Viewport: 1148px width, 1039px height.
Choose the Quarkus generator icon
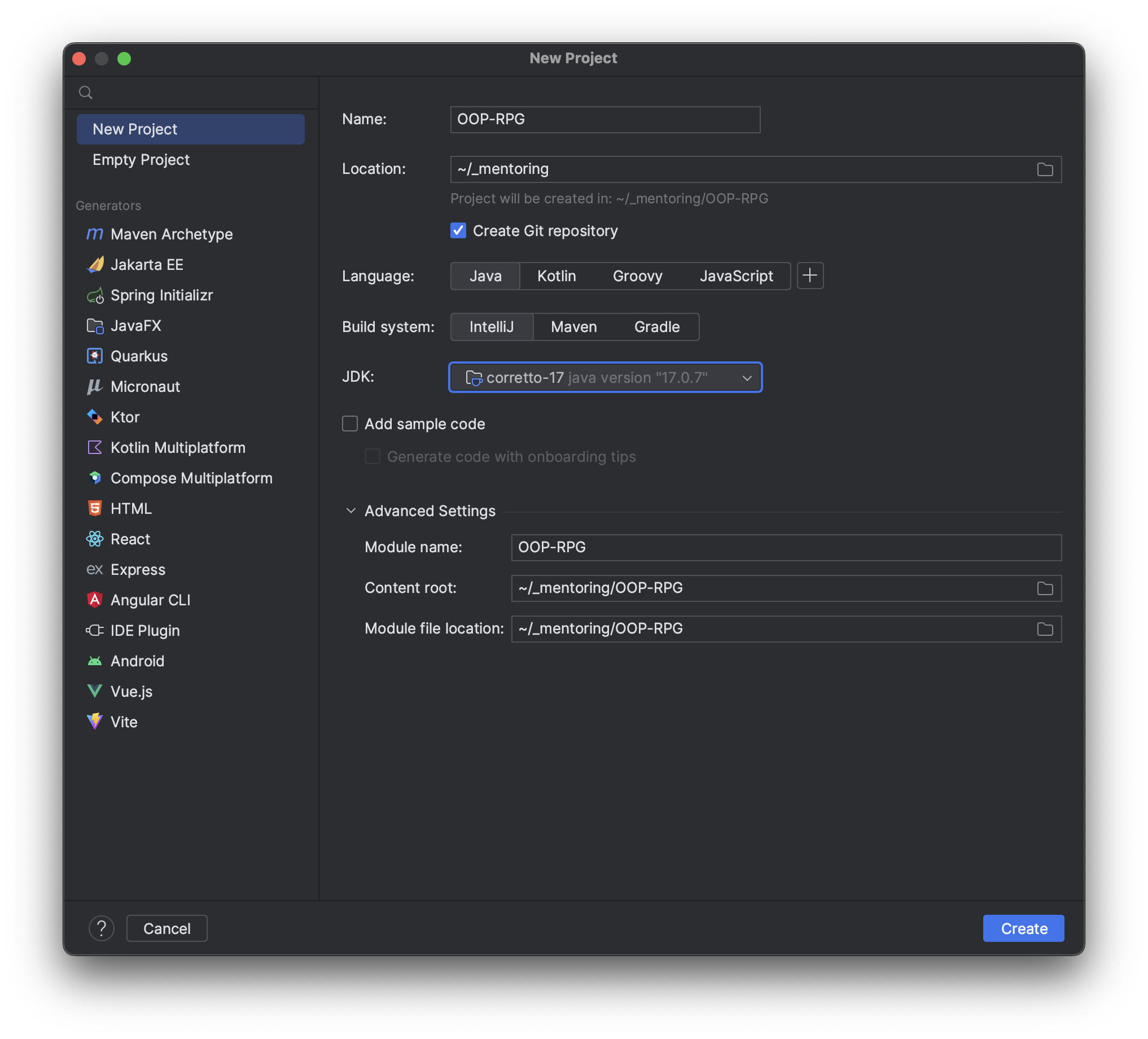click(x=94, y=356)
